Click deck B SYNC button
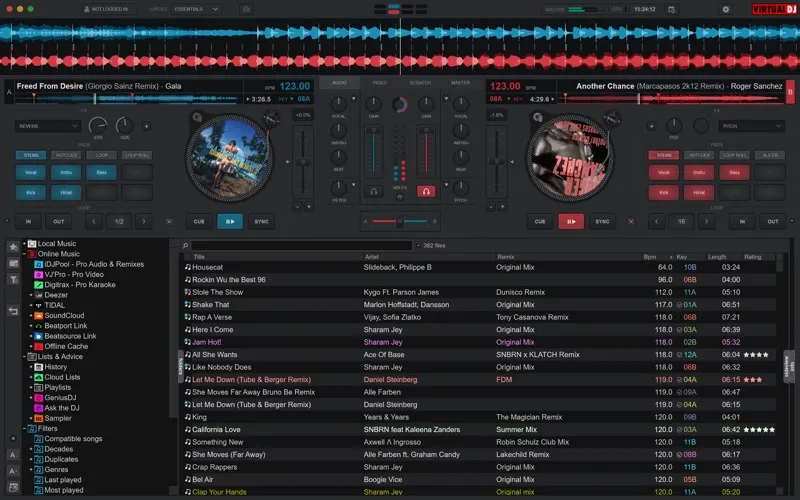This screenshot has width=800, height=500. (602, 221)
